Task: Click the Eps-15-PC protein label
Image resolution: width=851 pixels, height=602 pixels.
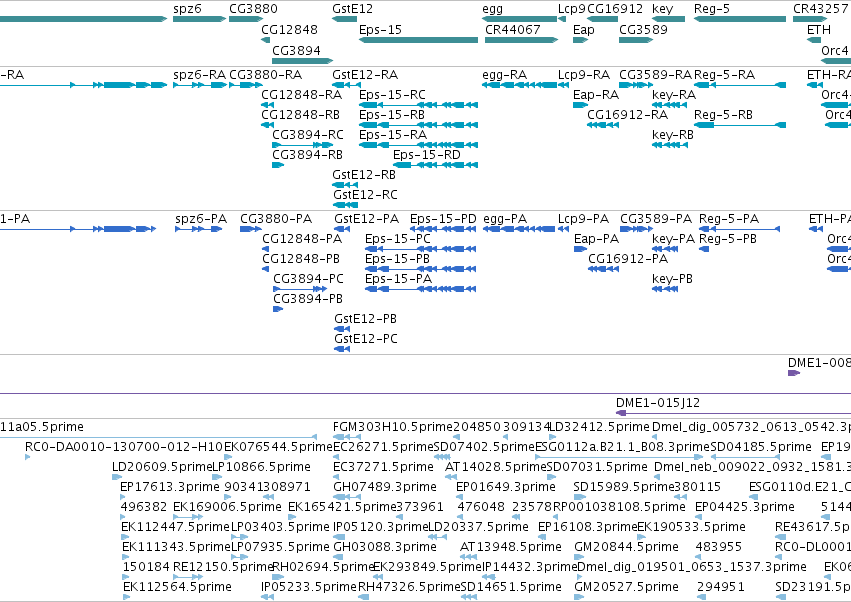Action: click(398, 239)
